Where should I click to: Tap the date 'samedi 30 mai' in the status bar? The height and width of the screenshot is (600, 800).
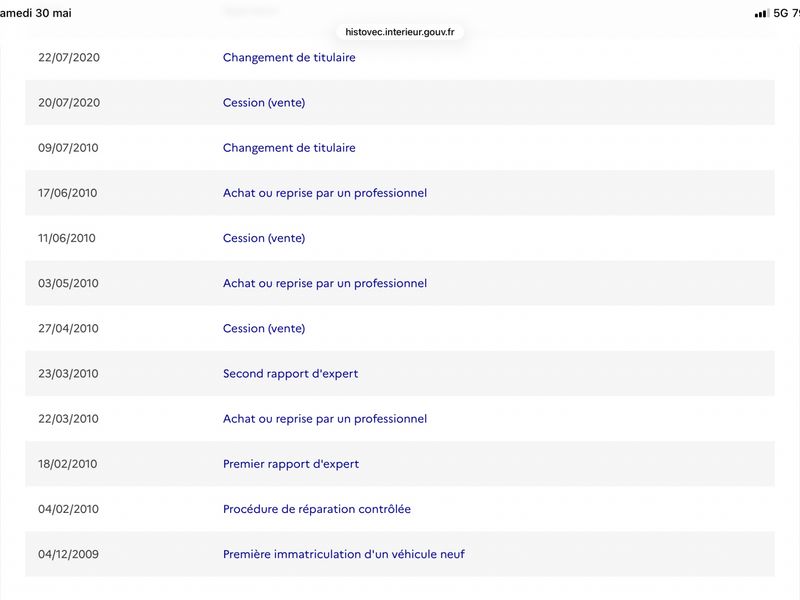pyautogui.click(x=36, y=13)
